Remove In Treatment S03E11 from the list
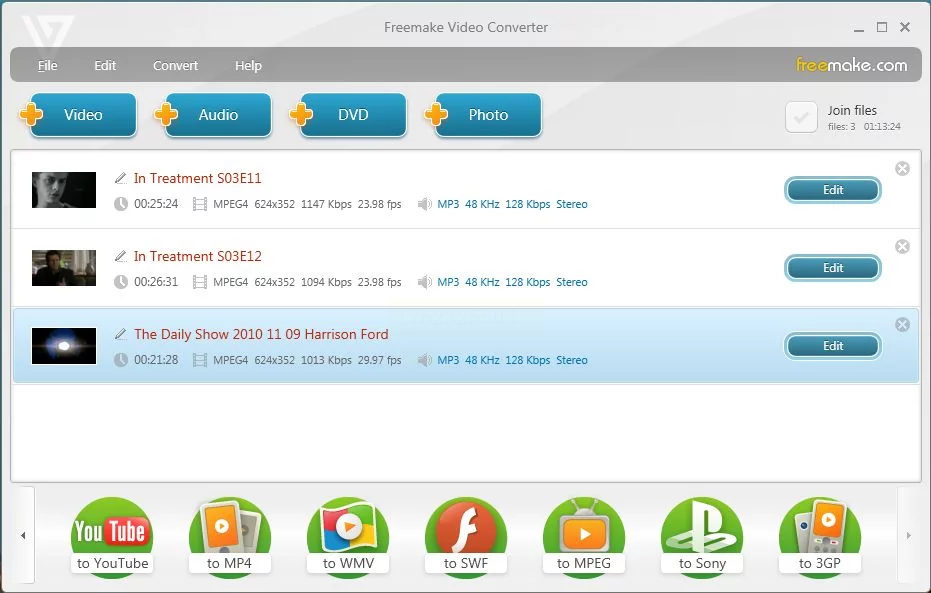This screenshot has width=931, height=593. pyautogui.click(x=902, y=169)
